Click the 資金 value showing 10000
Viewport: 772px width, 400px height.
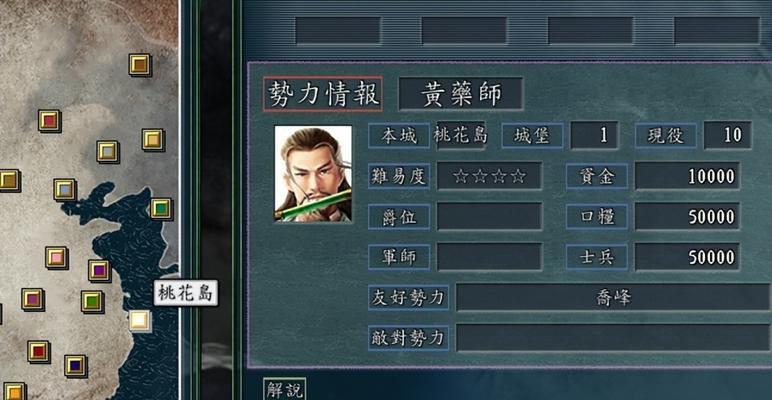coord(687,176)
